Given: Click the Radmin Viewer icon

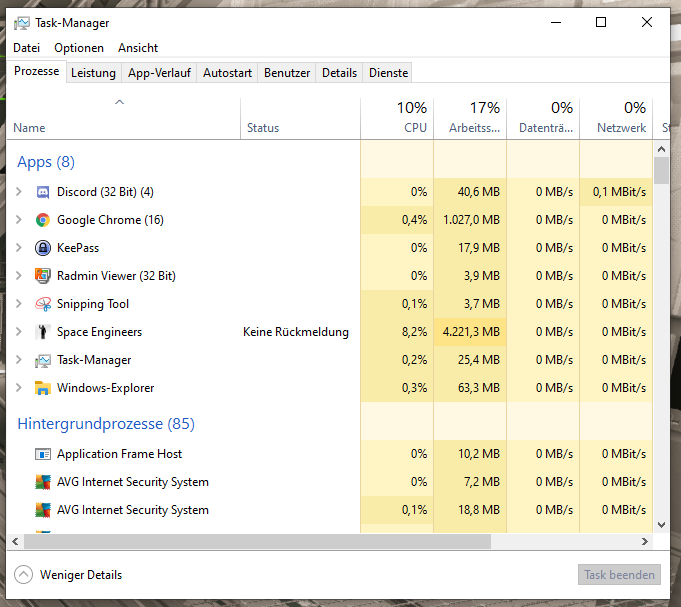Looking at the screenshot, I should click(x=43, y=276).
